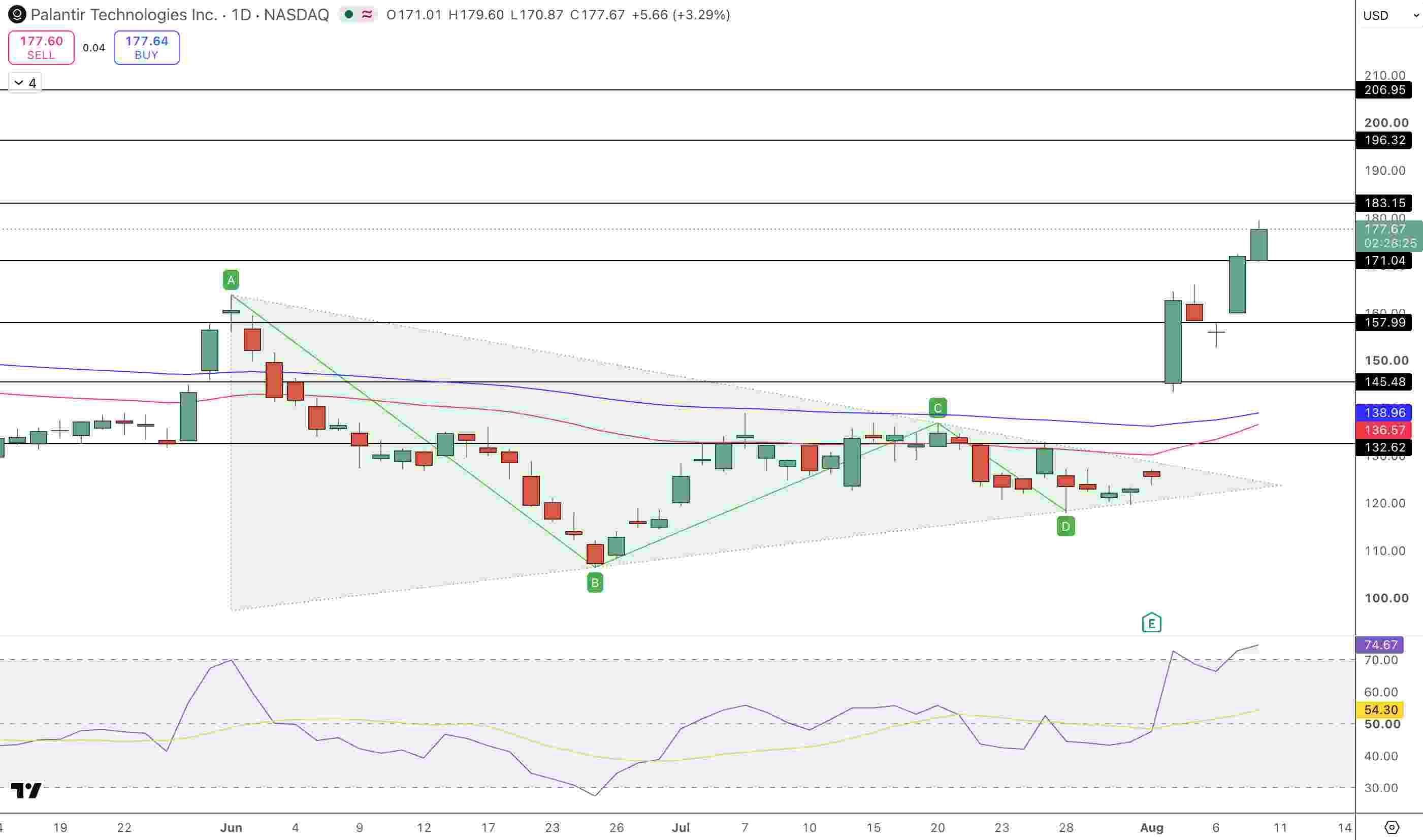Click the pink wavy data-mode icon
This screenshot has width=1423, height=840.
coord(367,15)
